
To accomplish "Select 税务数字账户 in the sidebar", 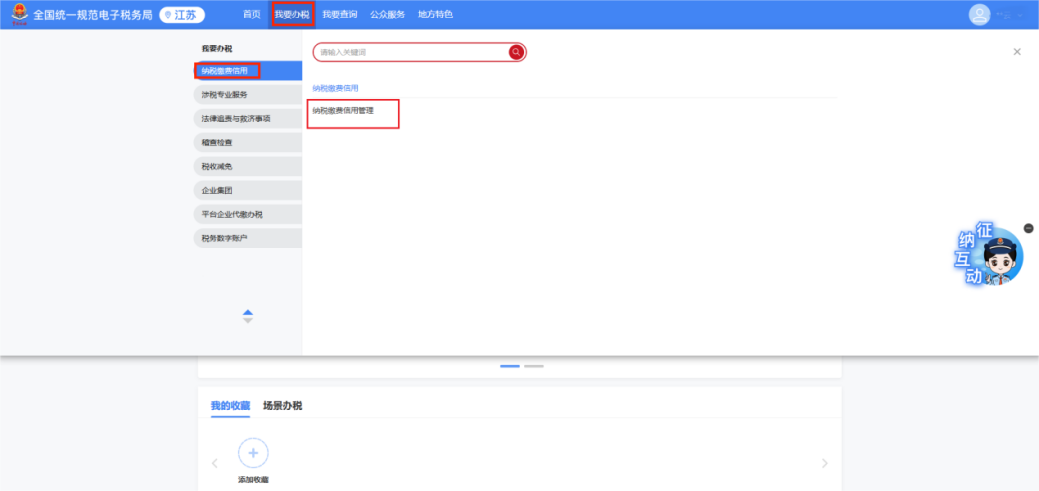I will [x=247, y=238].
